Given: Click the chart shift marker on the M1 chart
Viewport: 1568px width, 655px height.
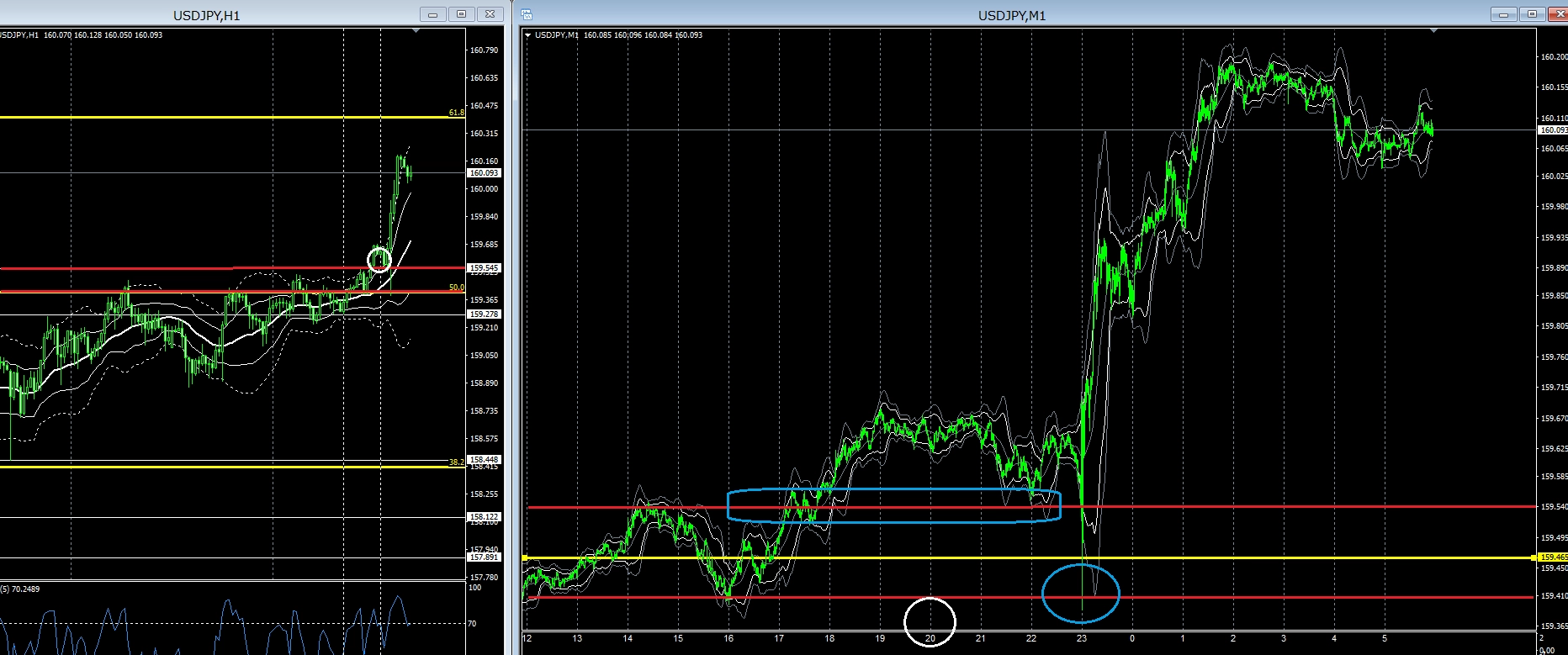Looking at the screenshot, I should [x=1434, y=30].
